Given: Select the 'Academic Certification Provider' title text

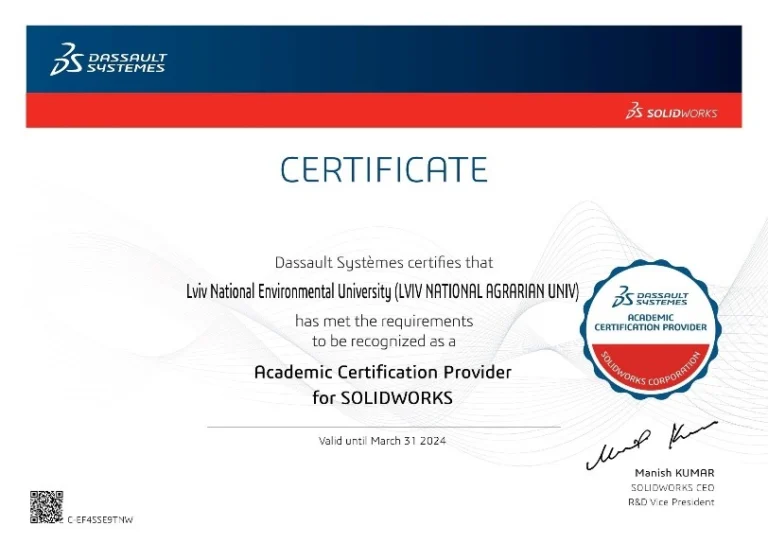Looking at the screenshot, I should [383, 372].
